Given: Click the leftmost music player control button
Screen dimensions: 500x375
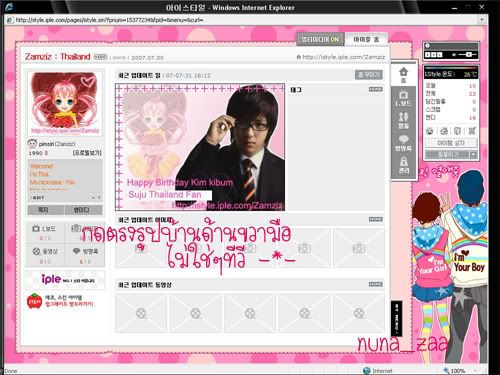Looking at the screenshot, I should pos(427,54).
